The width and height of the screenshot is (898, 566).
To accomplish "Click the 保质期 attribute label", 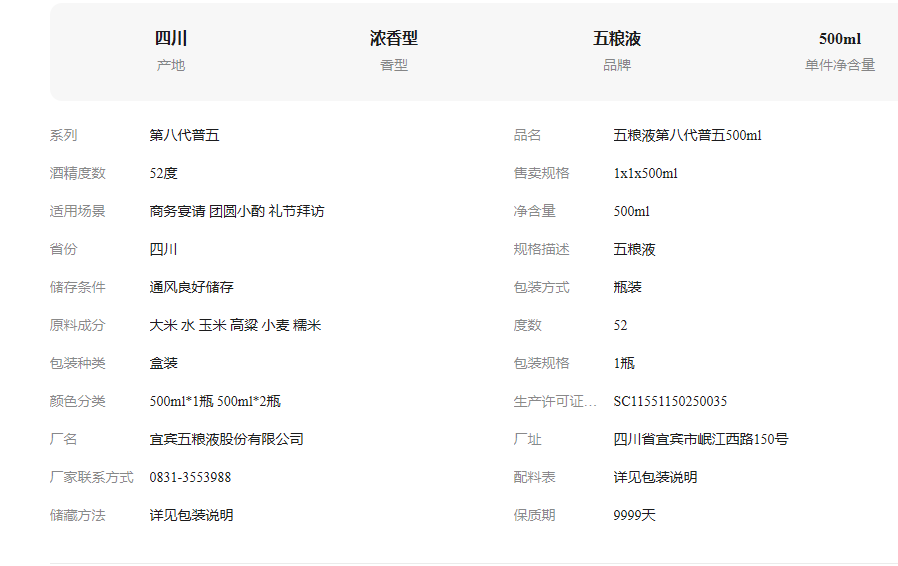I will (x=534, y=515).
